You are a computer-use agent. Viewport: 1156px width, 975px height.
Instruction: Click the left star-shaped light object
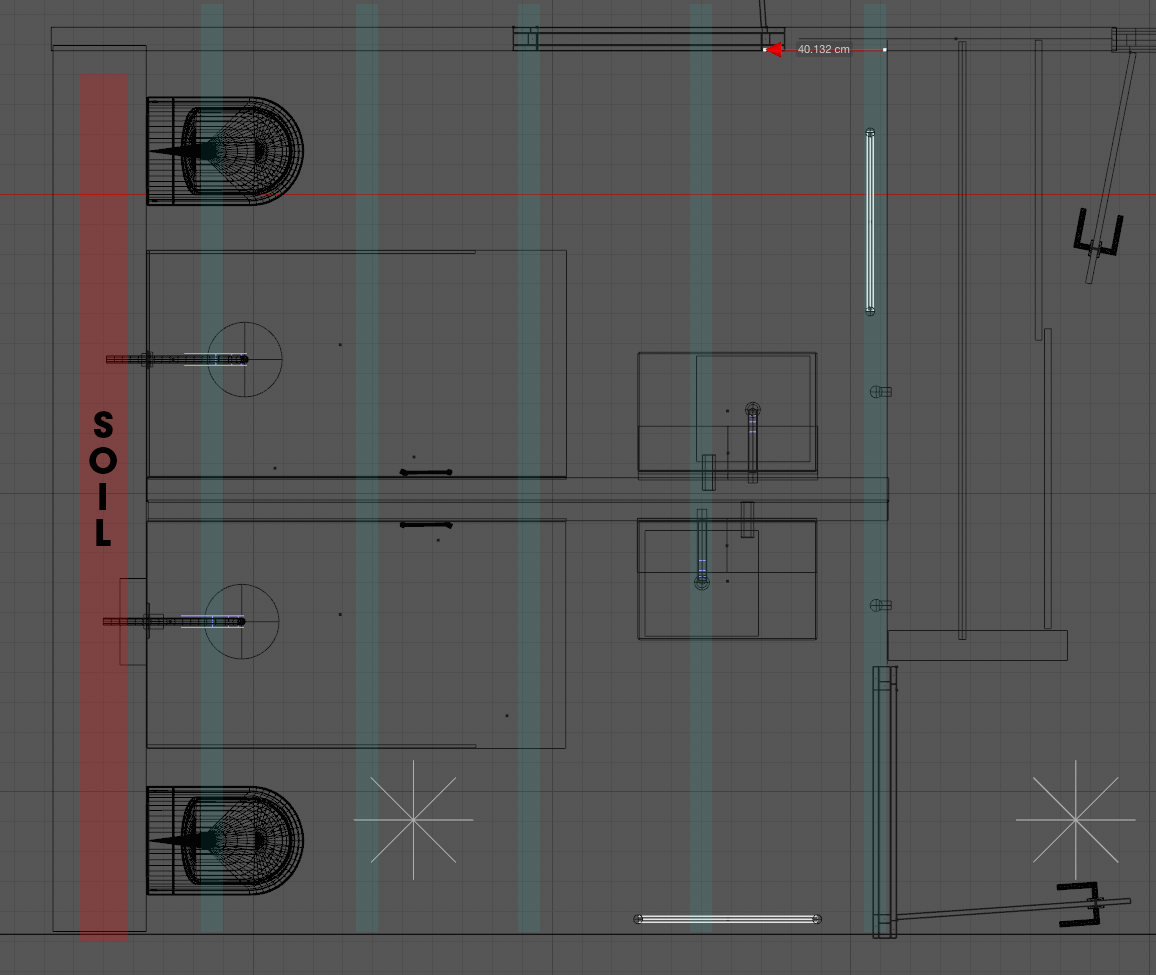(x=413, y=820)
